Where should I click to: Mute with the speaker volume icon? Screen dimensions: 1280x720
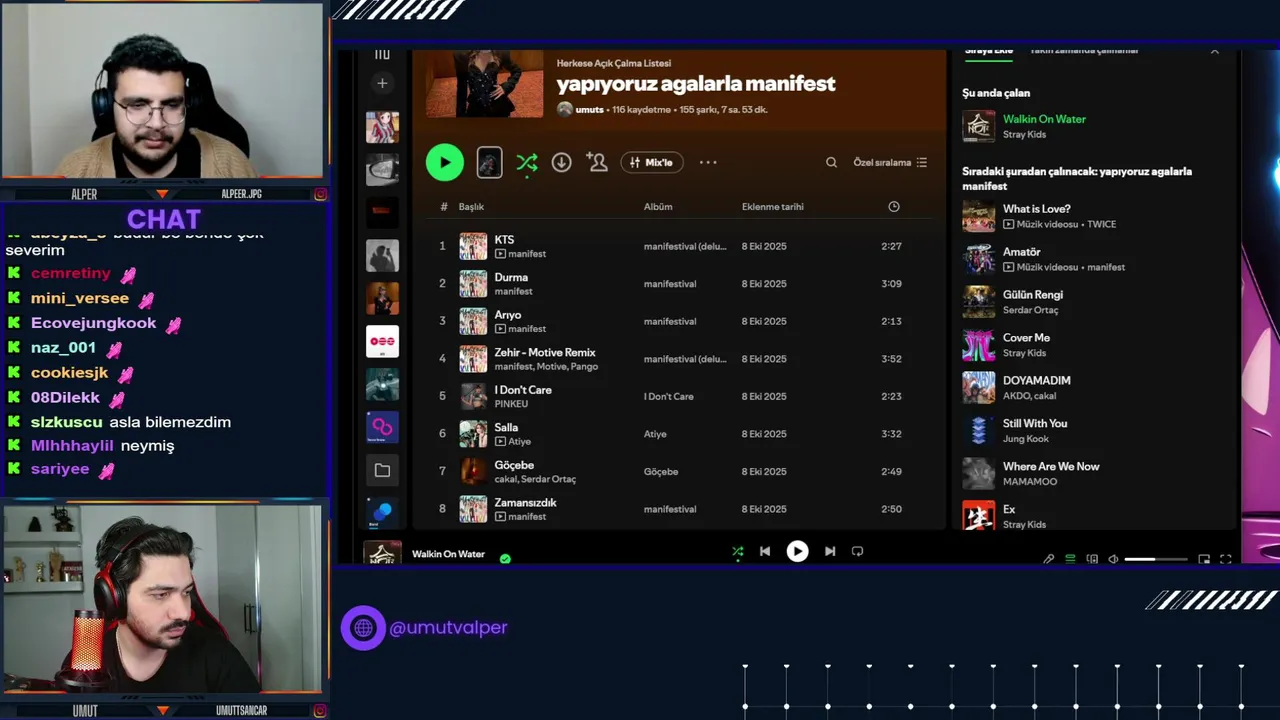[1113, 559]
